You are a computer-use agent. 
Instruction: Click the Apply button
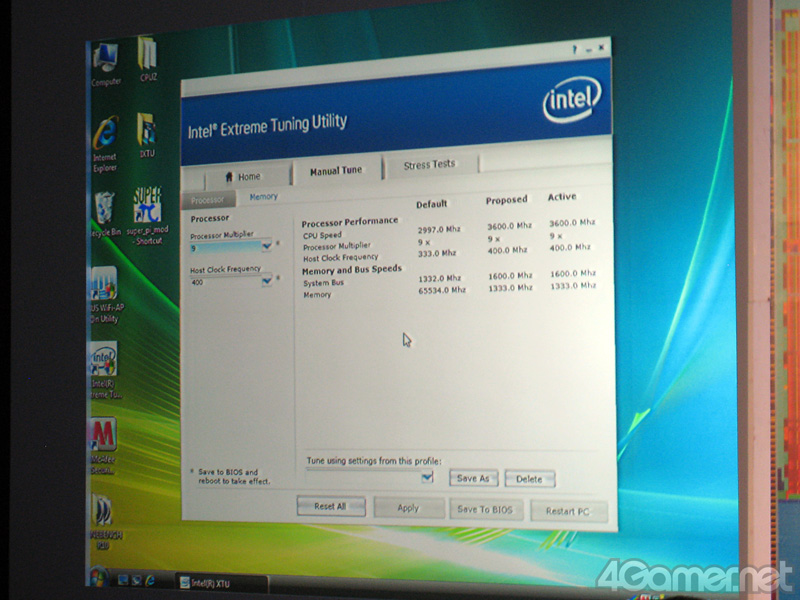pos(409,508)
